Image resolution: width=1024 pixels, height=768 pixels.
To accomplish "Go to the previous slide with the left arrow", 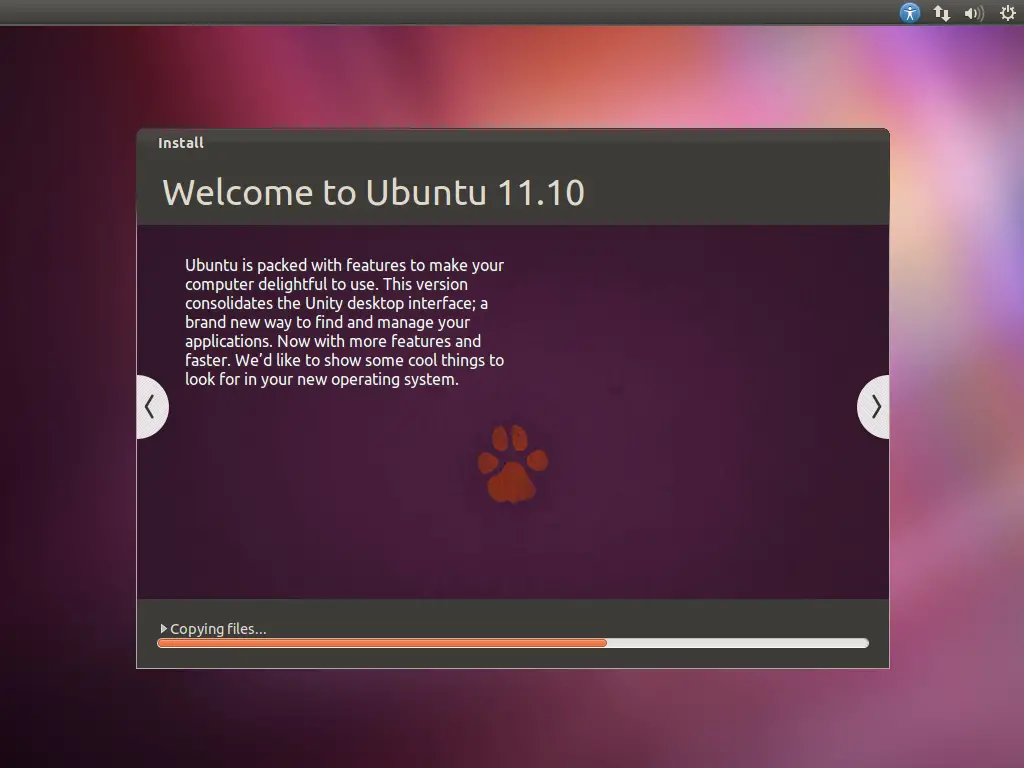I will pos(152,407).
